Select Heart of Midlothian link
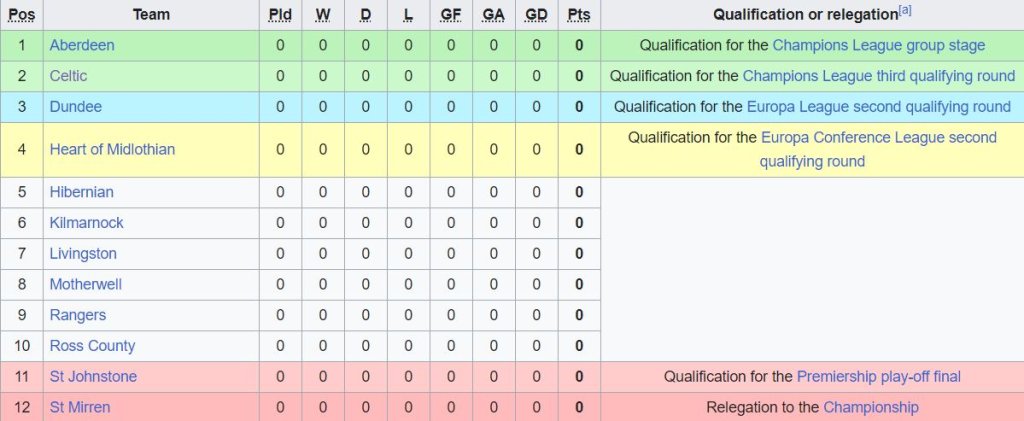The image size is (1024, 421). pos(112,149)
